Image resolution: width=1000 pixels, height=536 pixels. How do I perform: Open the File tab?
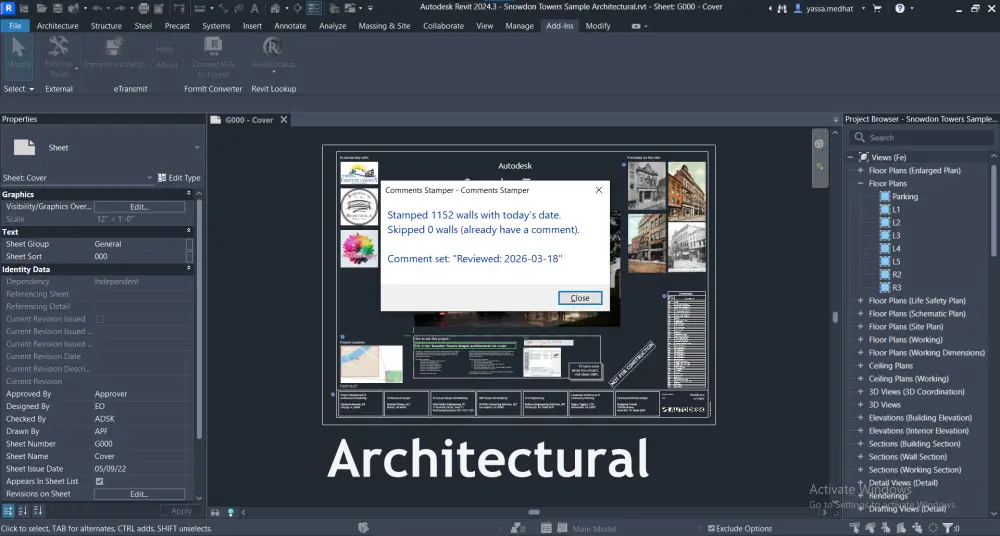tap(15, 26)
